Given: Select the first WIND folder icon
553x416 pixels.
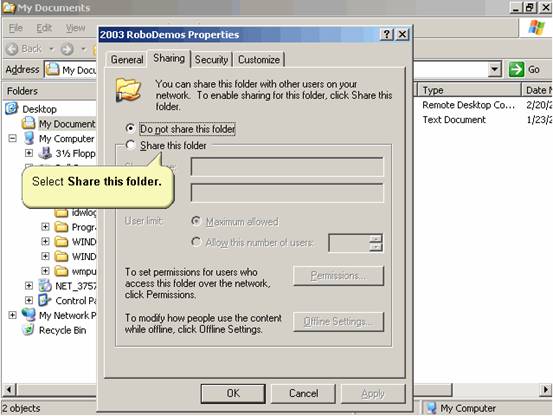Looking at the screenshot, I should (61, 241).
